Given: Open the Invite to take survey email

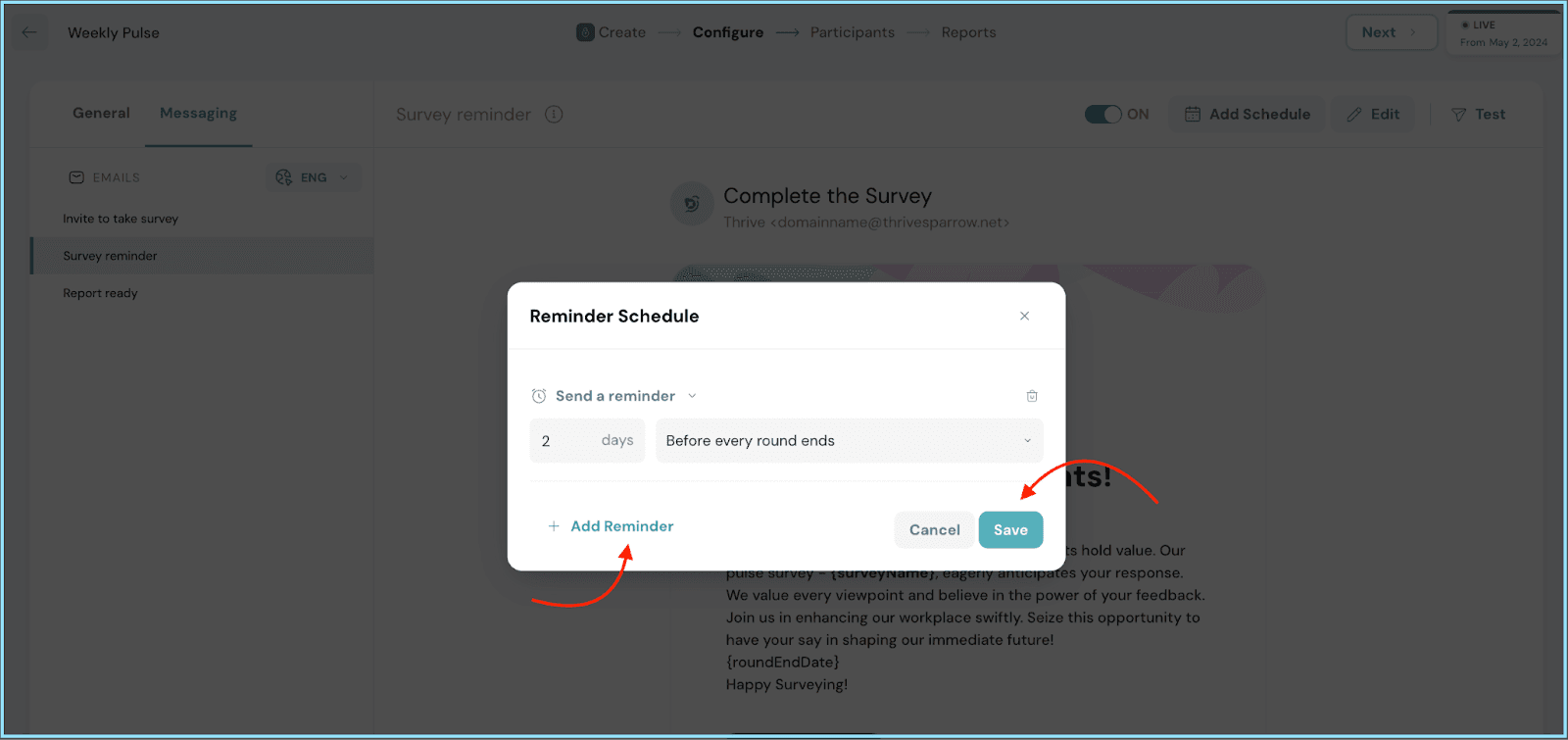Looking at the screenshot, I should [121, 219].
